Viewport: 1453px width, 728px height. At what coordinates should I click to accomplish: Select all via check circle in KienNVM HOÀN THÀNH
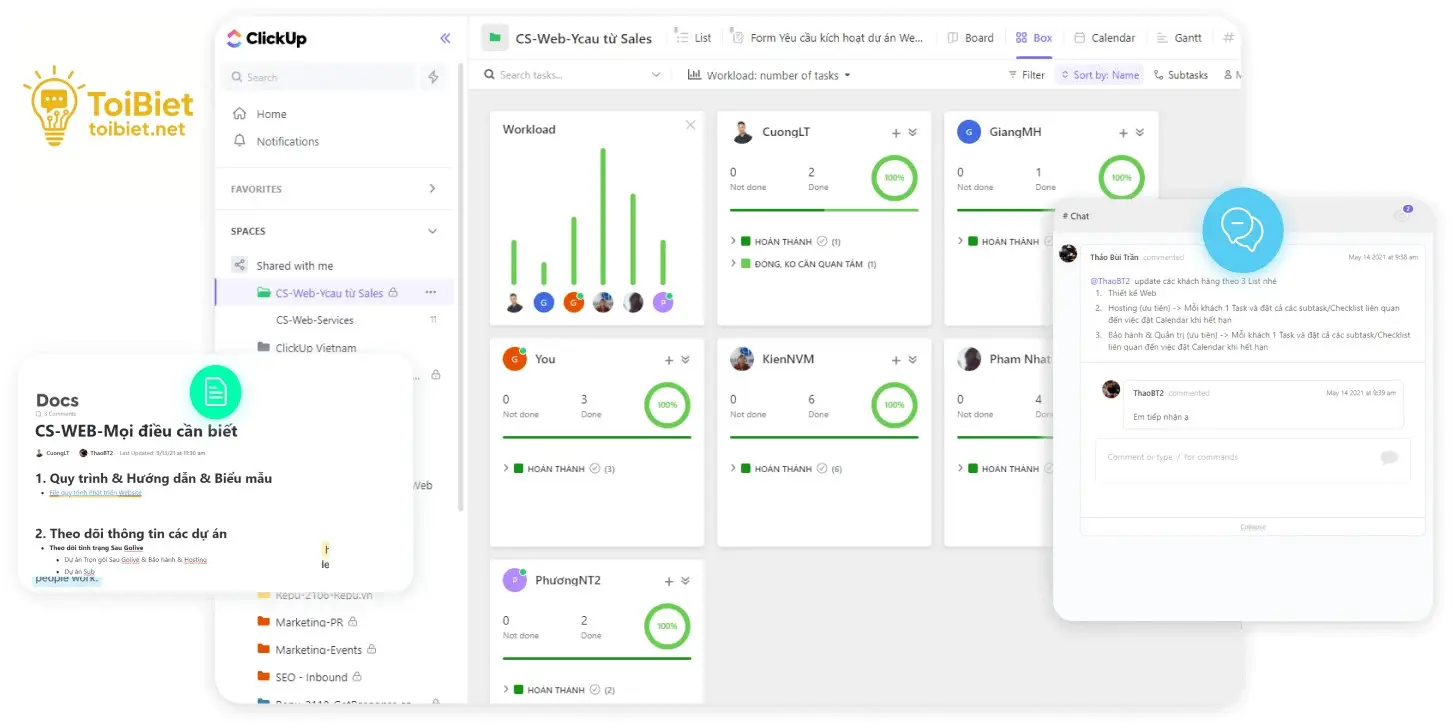822,468
